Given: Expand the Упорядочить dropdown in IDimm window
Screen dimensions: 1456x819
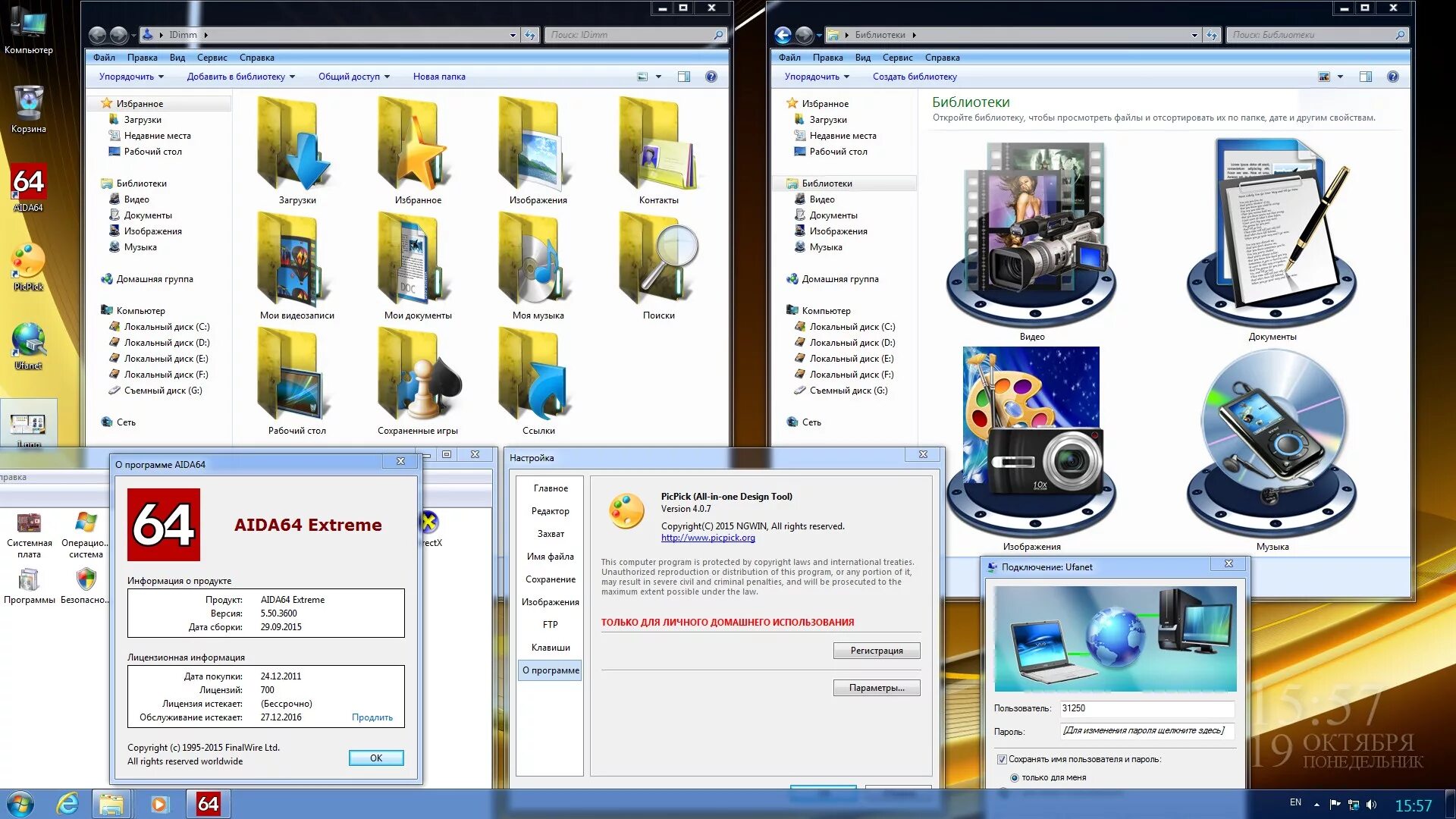Looking at the screenshot, I should (x=131, y=77).
